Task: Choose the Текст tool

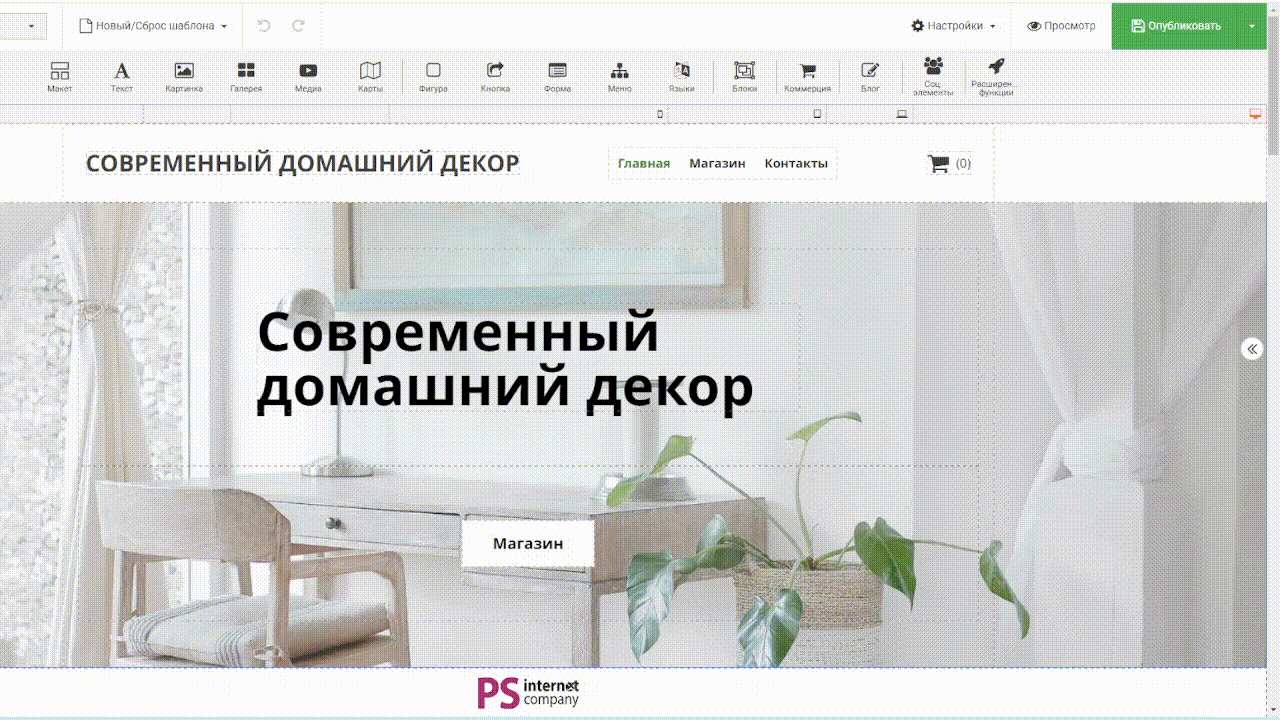Action: tap(122, 76)
